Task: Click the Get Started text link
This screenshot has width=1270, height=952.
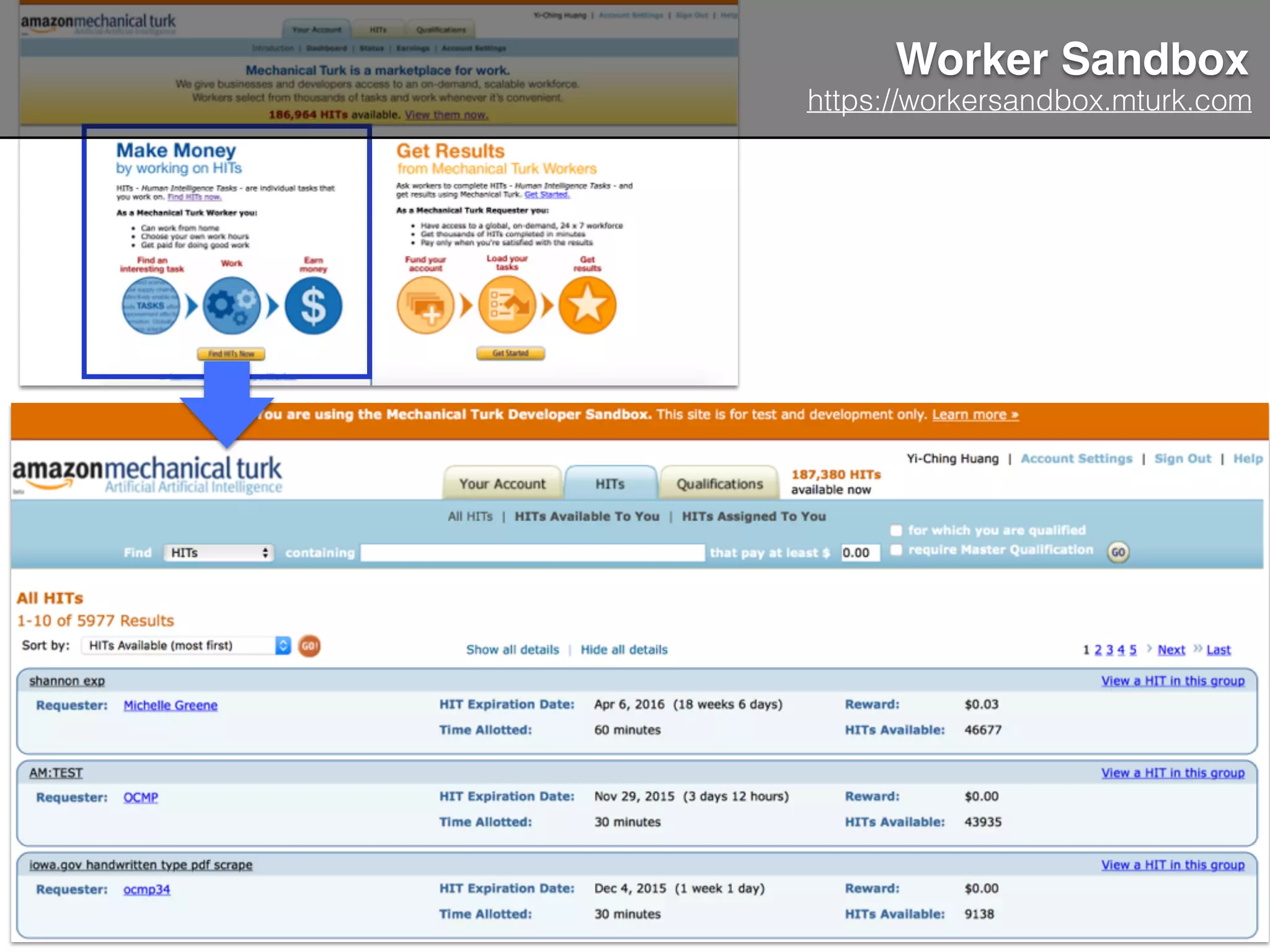Action: tap(546, 195)
